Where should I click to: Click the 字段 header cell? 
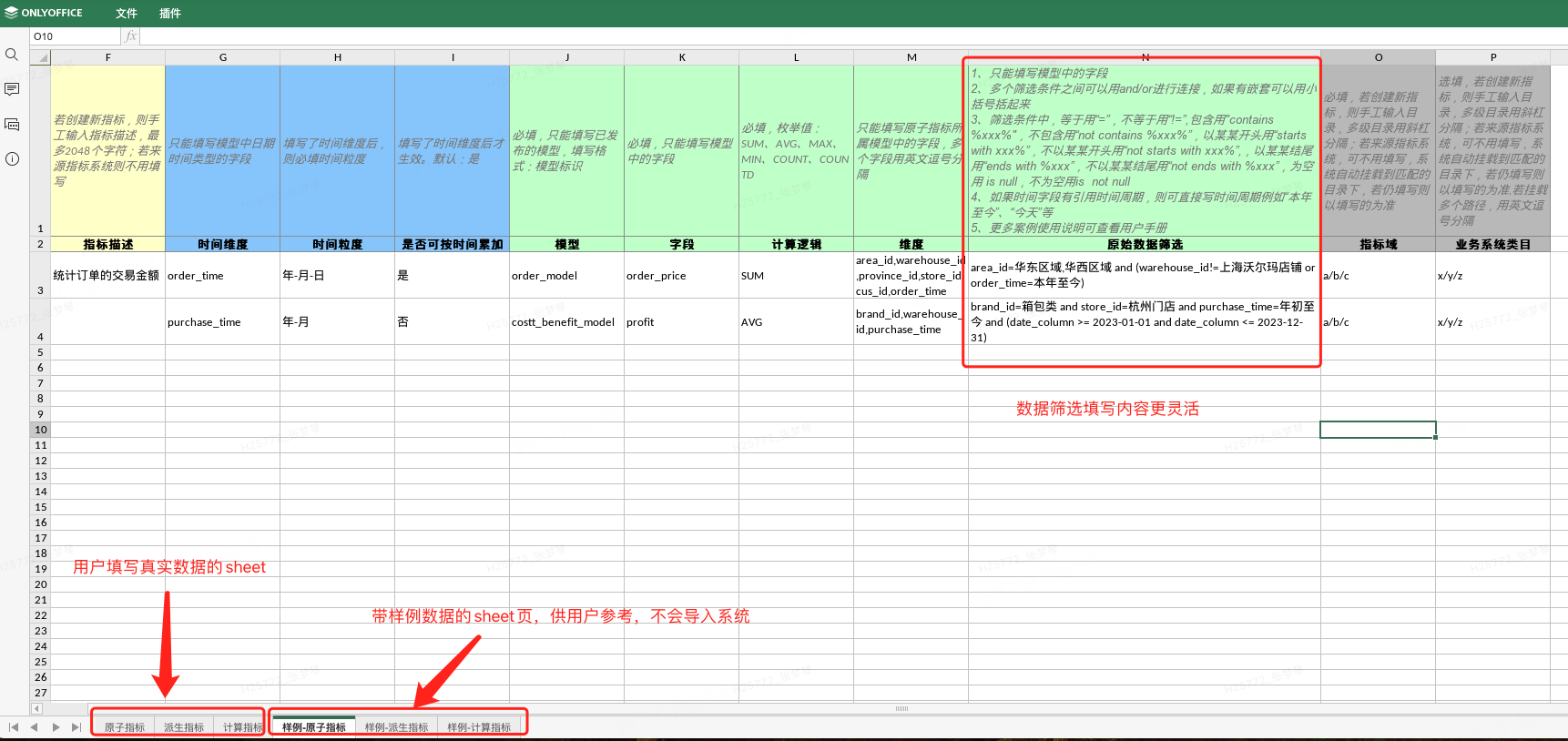click(682, 244)
